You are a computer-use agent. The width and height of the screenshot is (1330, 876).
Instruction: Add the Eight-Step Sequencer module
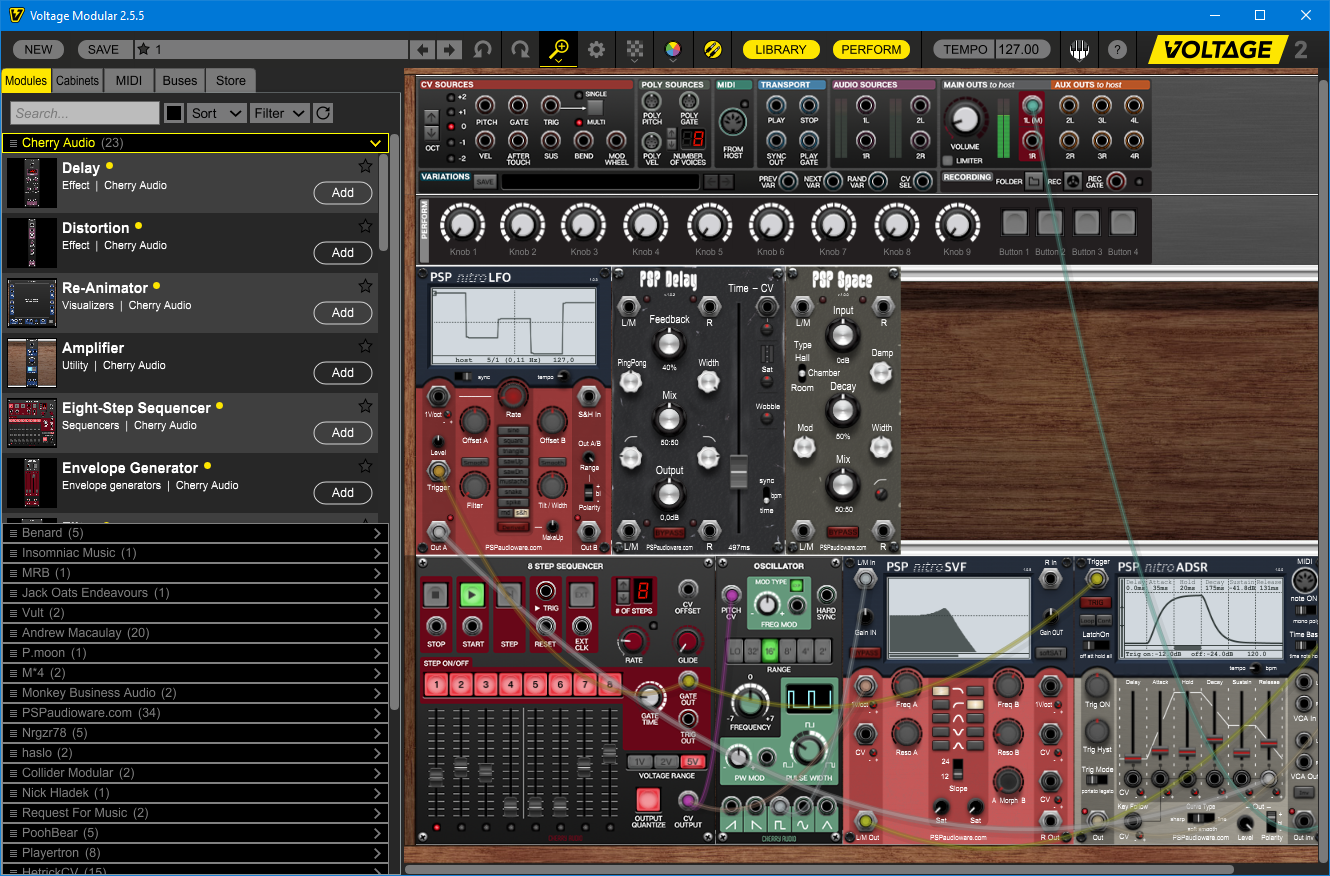click(x=343, y=433)
